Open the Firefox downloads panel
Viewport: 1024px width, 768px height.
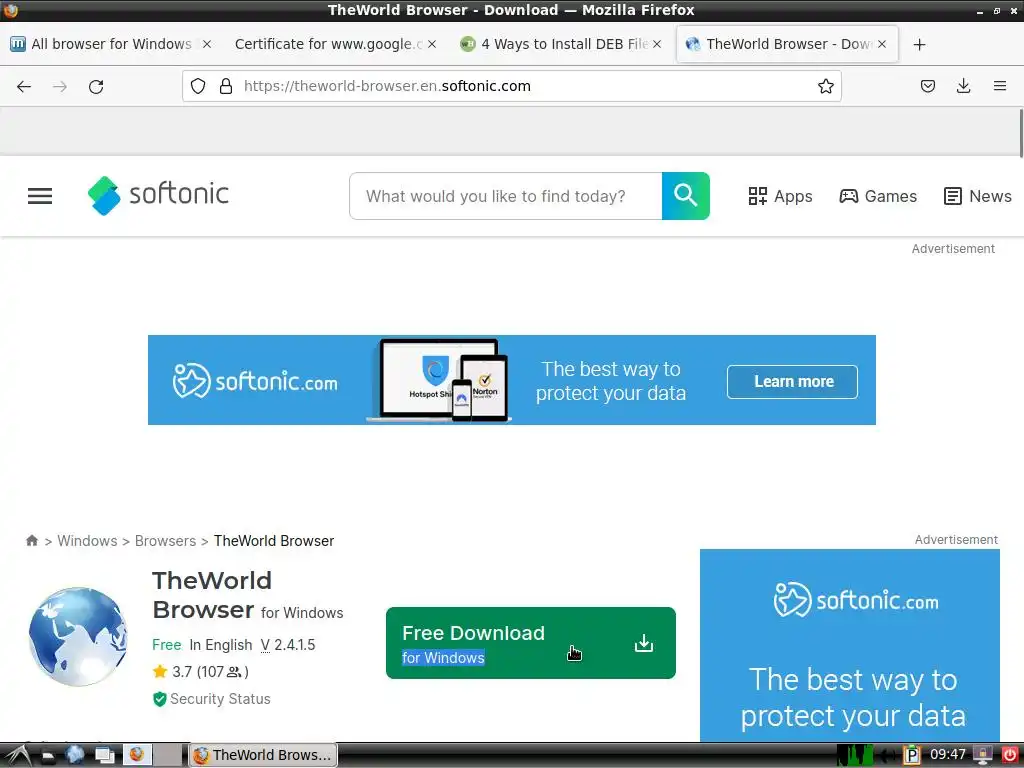[x=963, y=86]
